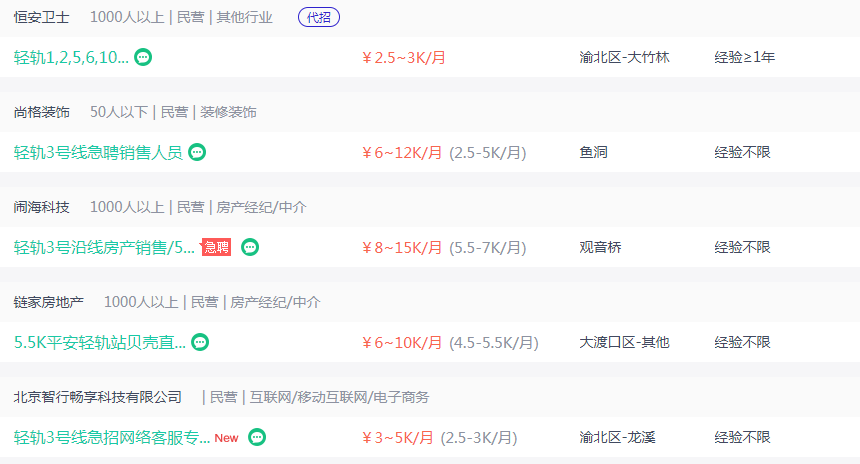The width and height of the screenshot is (860, 464).
Task: Open company page 链家房地产
Action: (49, 302)
